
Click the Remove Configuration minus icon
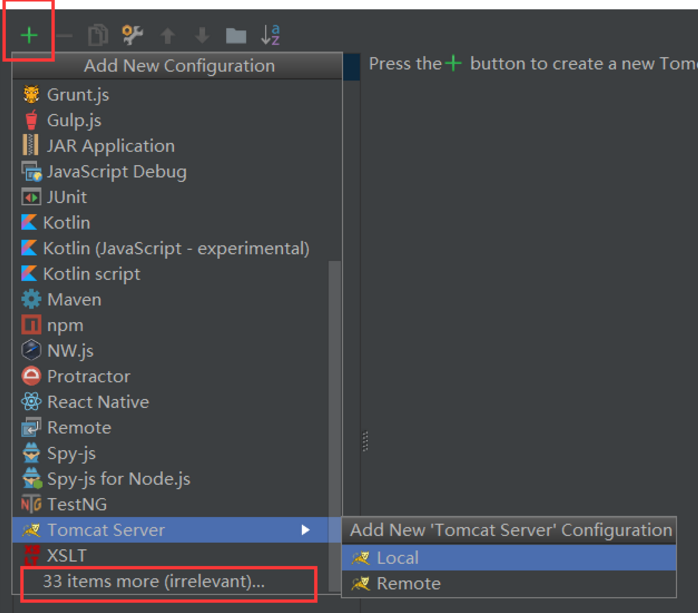pyautogui.click(x=64, y=35)
